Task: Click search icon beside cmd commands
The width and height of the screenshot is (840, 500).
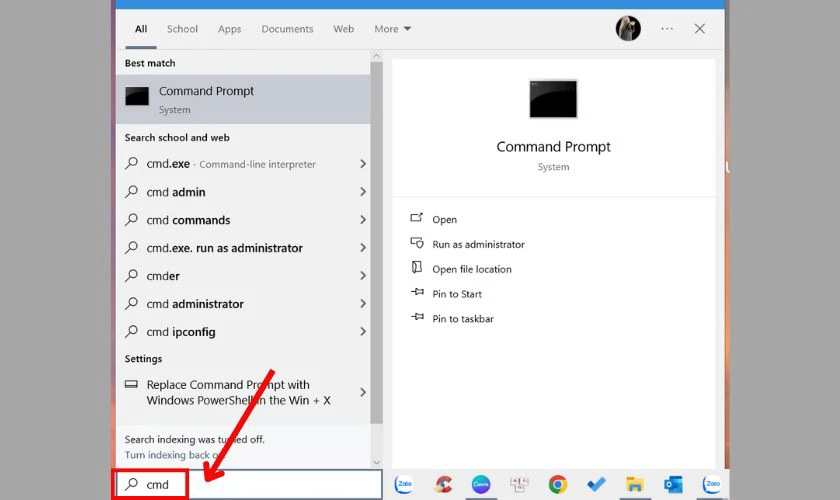Action: (131, 219)
